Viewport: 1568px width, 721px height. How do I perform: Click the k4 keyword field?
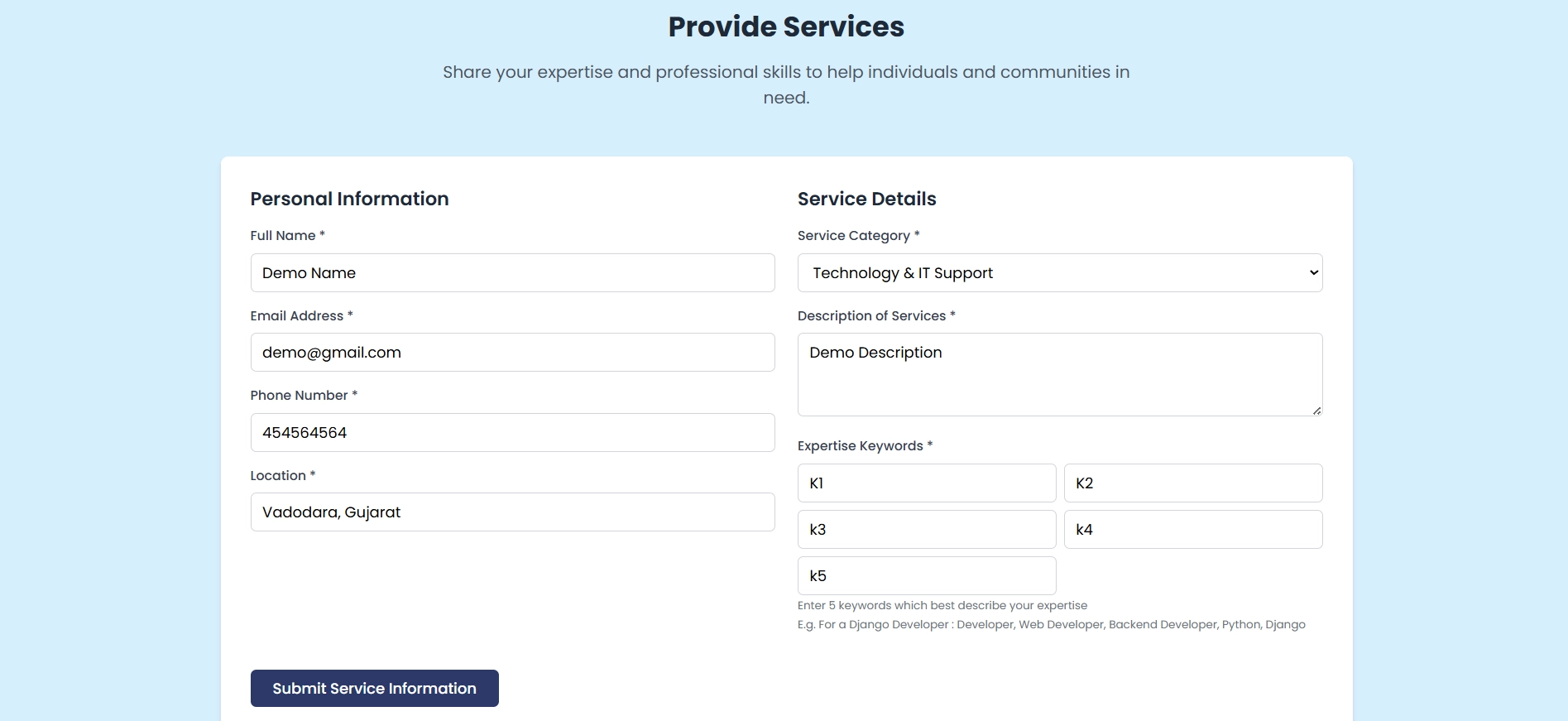(1192, 530)
